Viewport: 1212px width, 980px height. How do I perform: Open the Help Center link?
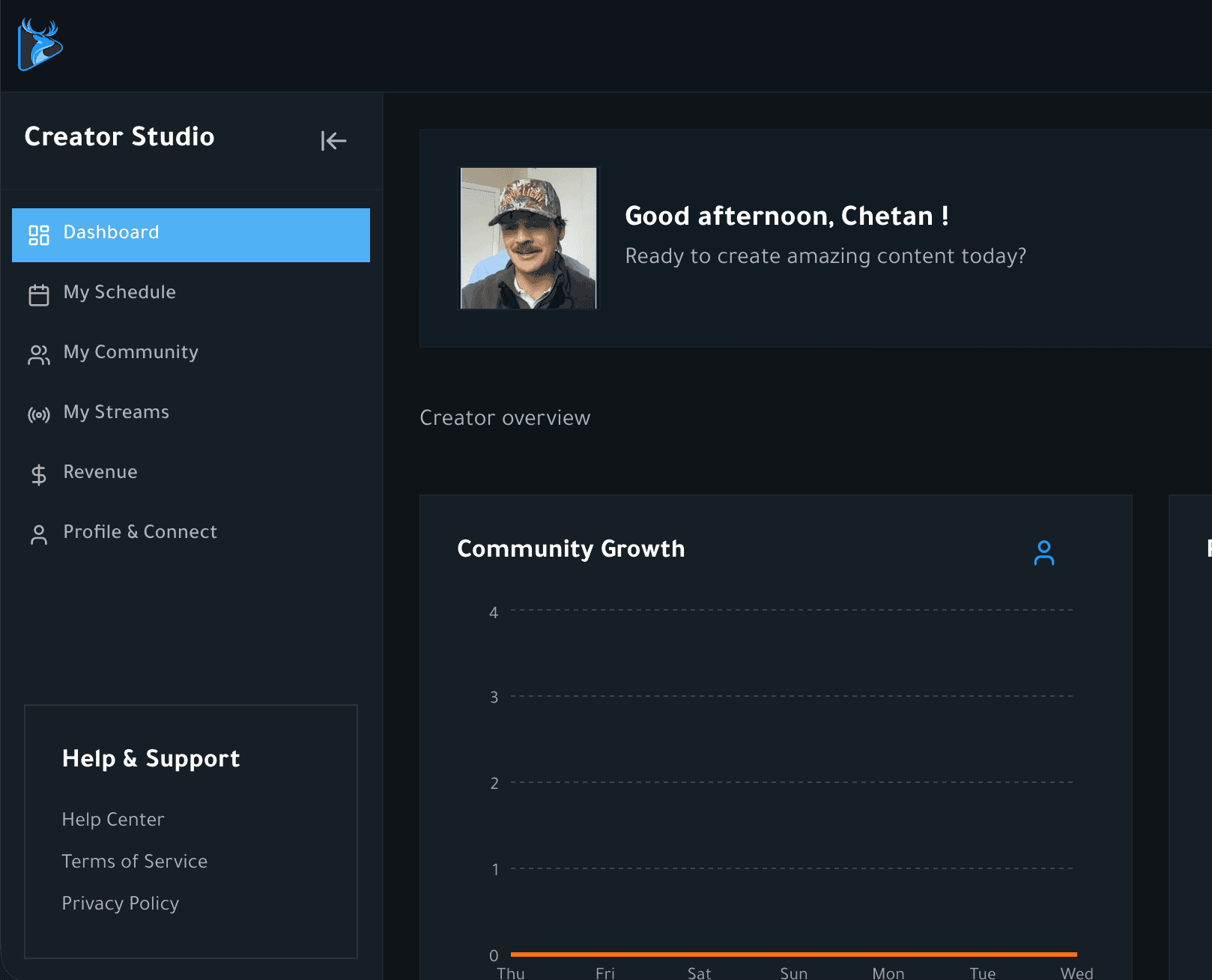pos(113,819)
